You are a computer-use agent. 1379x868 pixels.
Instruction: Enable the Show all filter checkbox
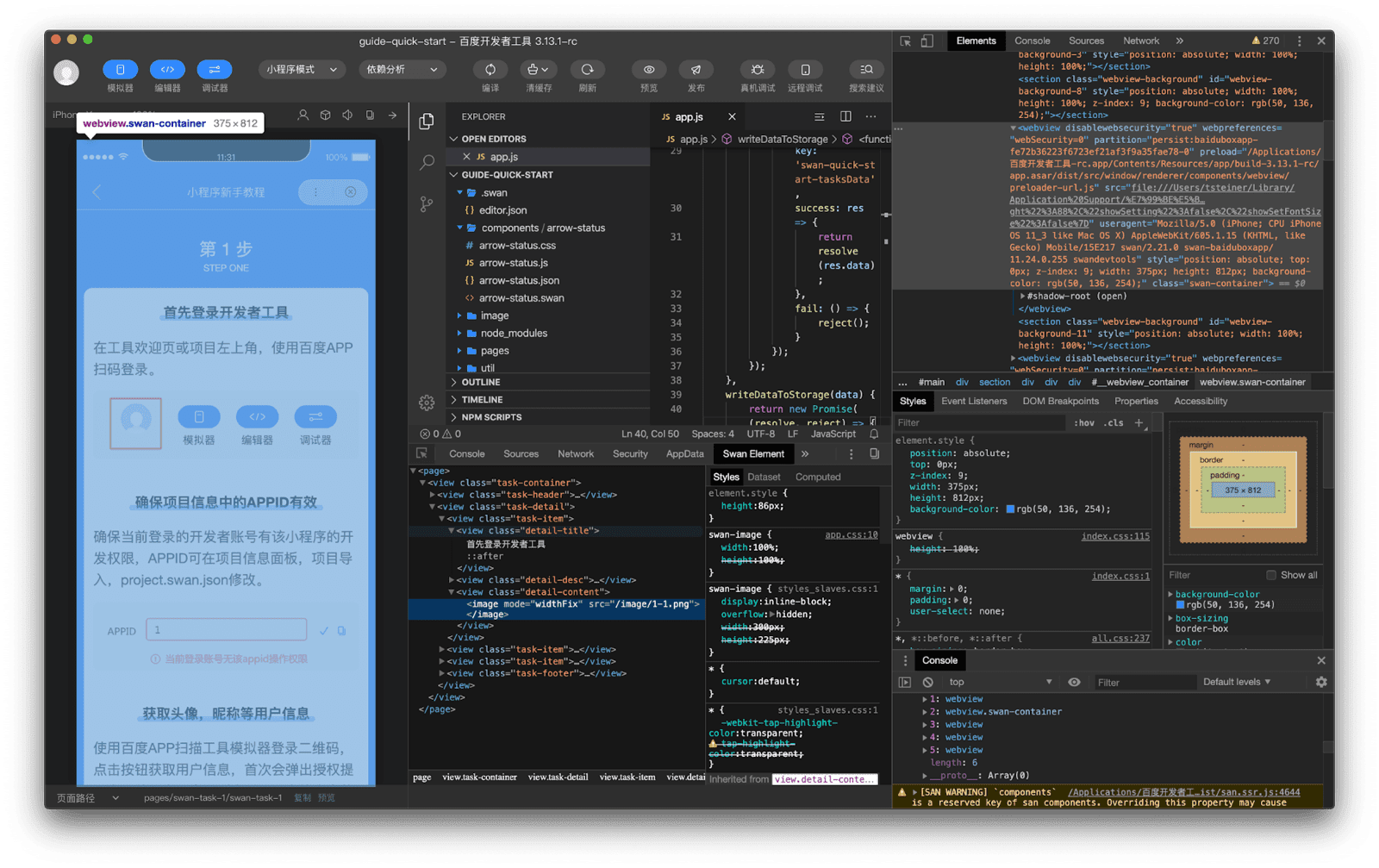point(1271,574)
